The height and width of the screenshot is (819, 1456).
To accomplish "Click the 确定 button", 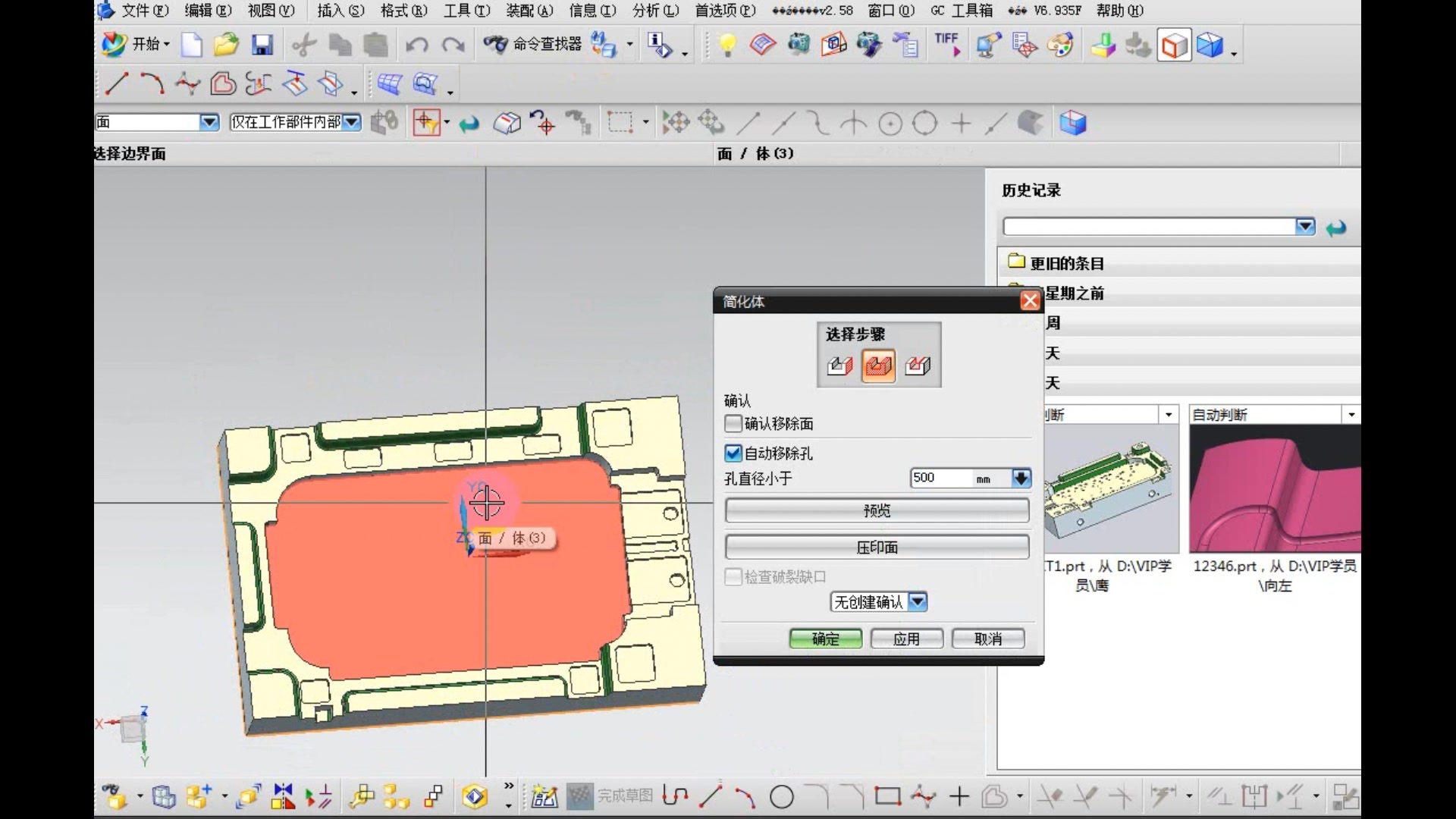I will (x=825, y=639).
